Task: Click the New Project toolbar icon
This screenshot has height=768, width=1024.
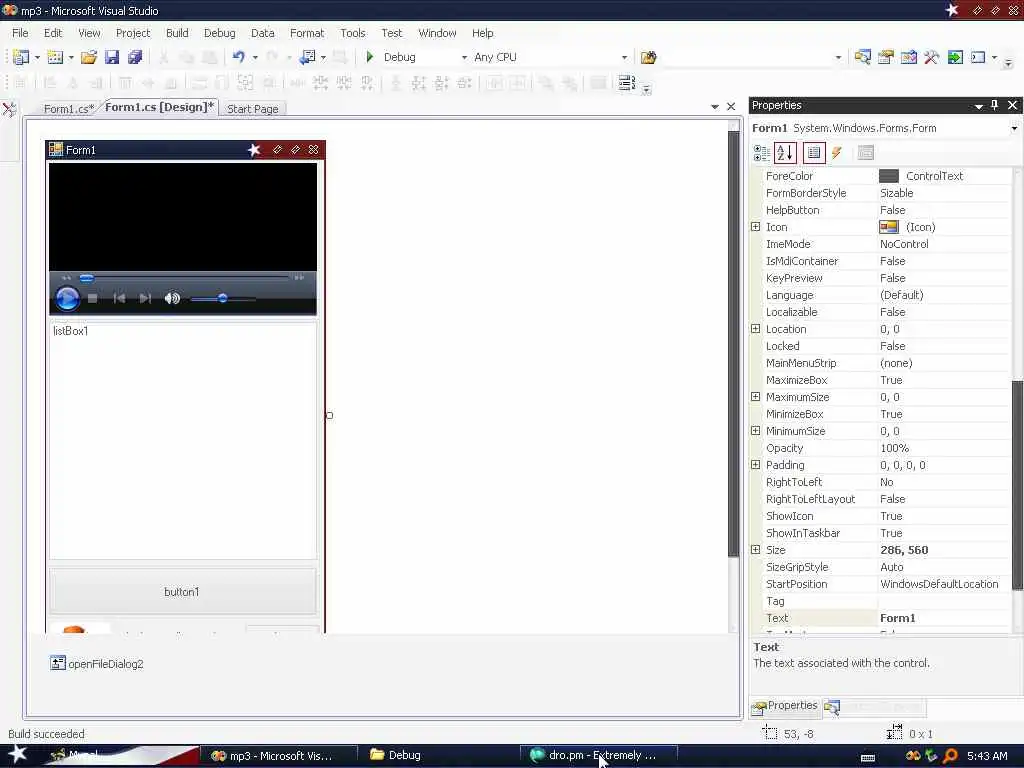Action: click(x=21, y=57)
